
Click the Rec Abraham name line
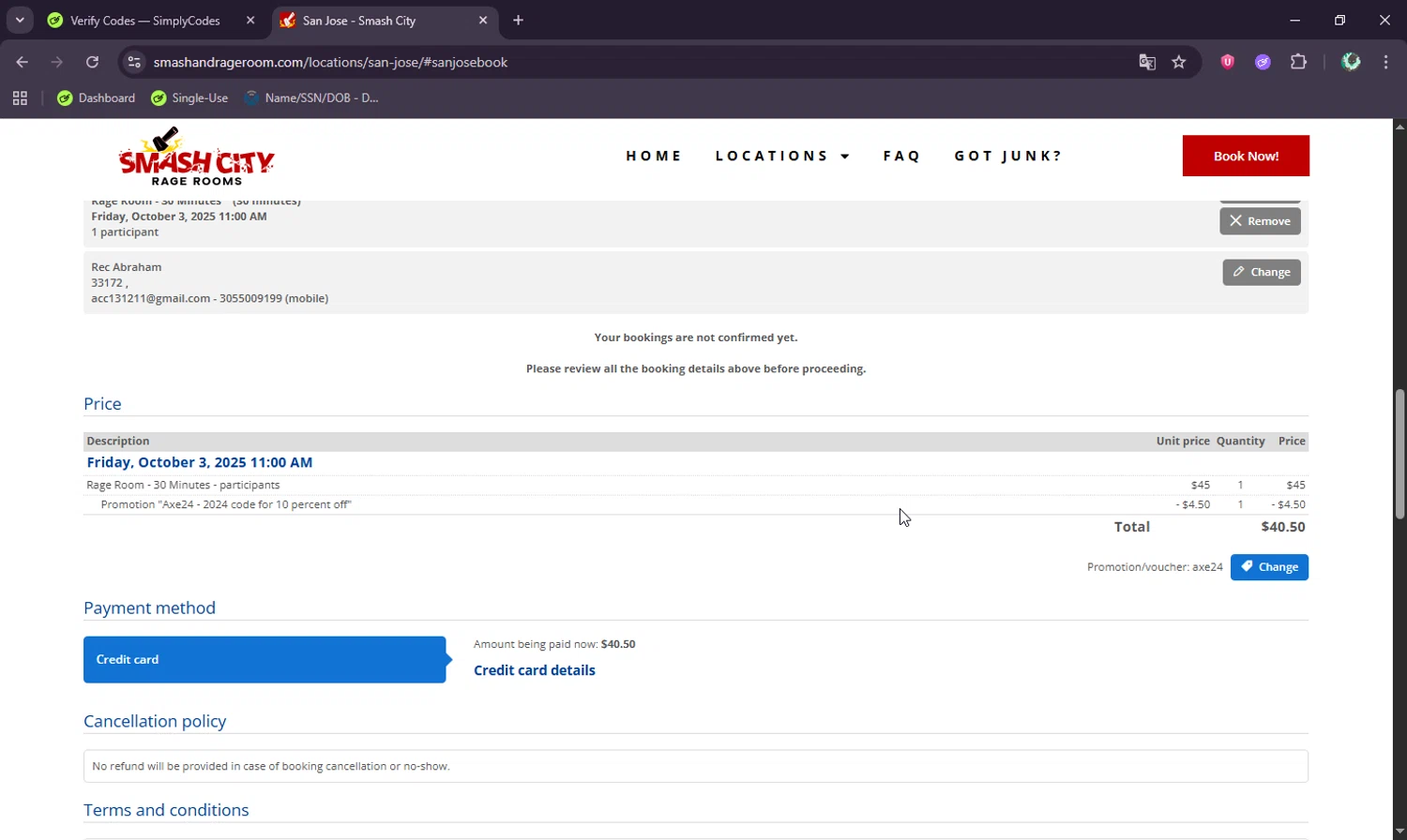(127, 267)
